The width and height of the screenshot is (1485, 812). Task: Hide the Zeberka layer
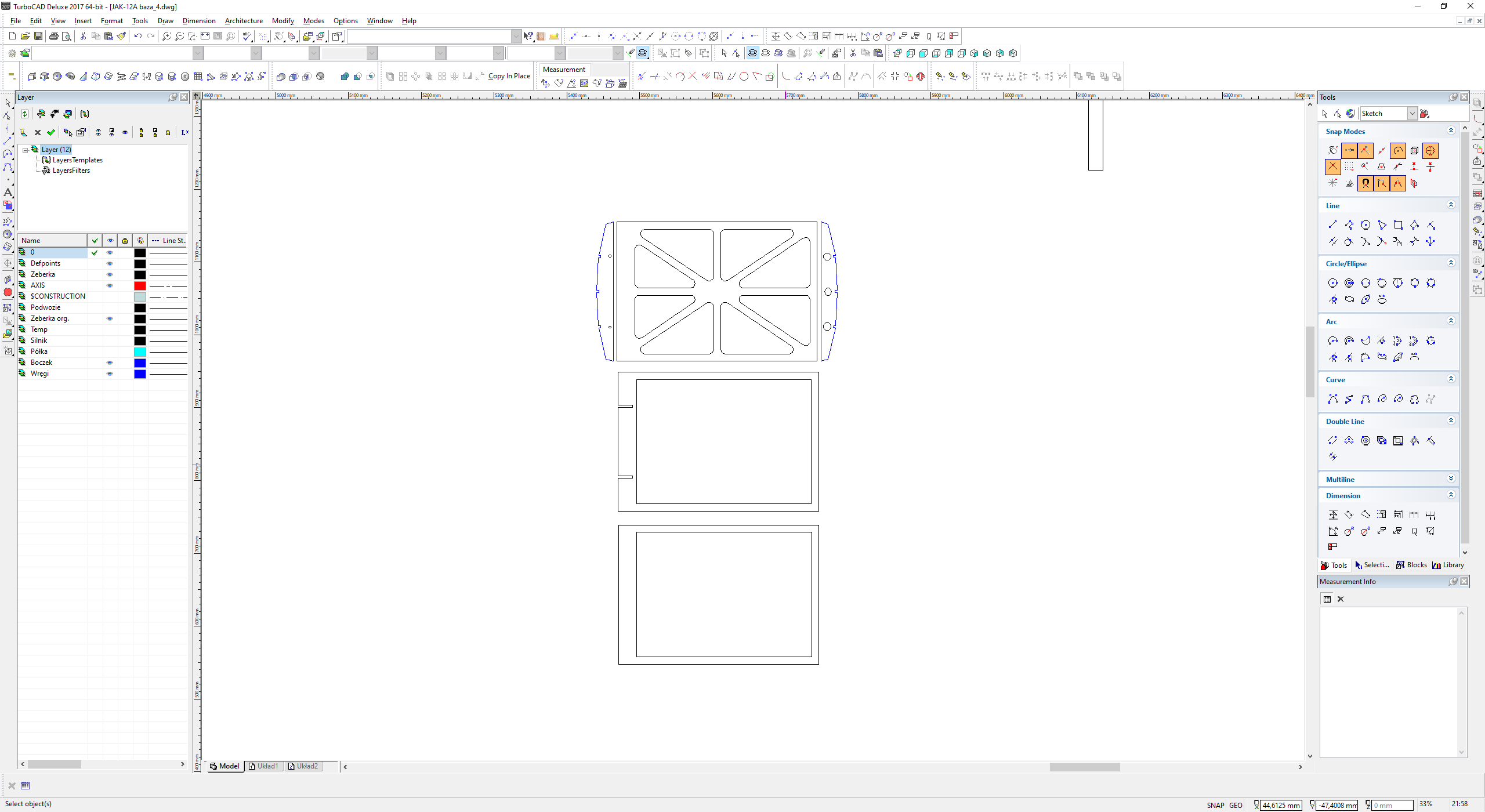[110, 274]
